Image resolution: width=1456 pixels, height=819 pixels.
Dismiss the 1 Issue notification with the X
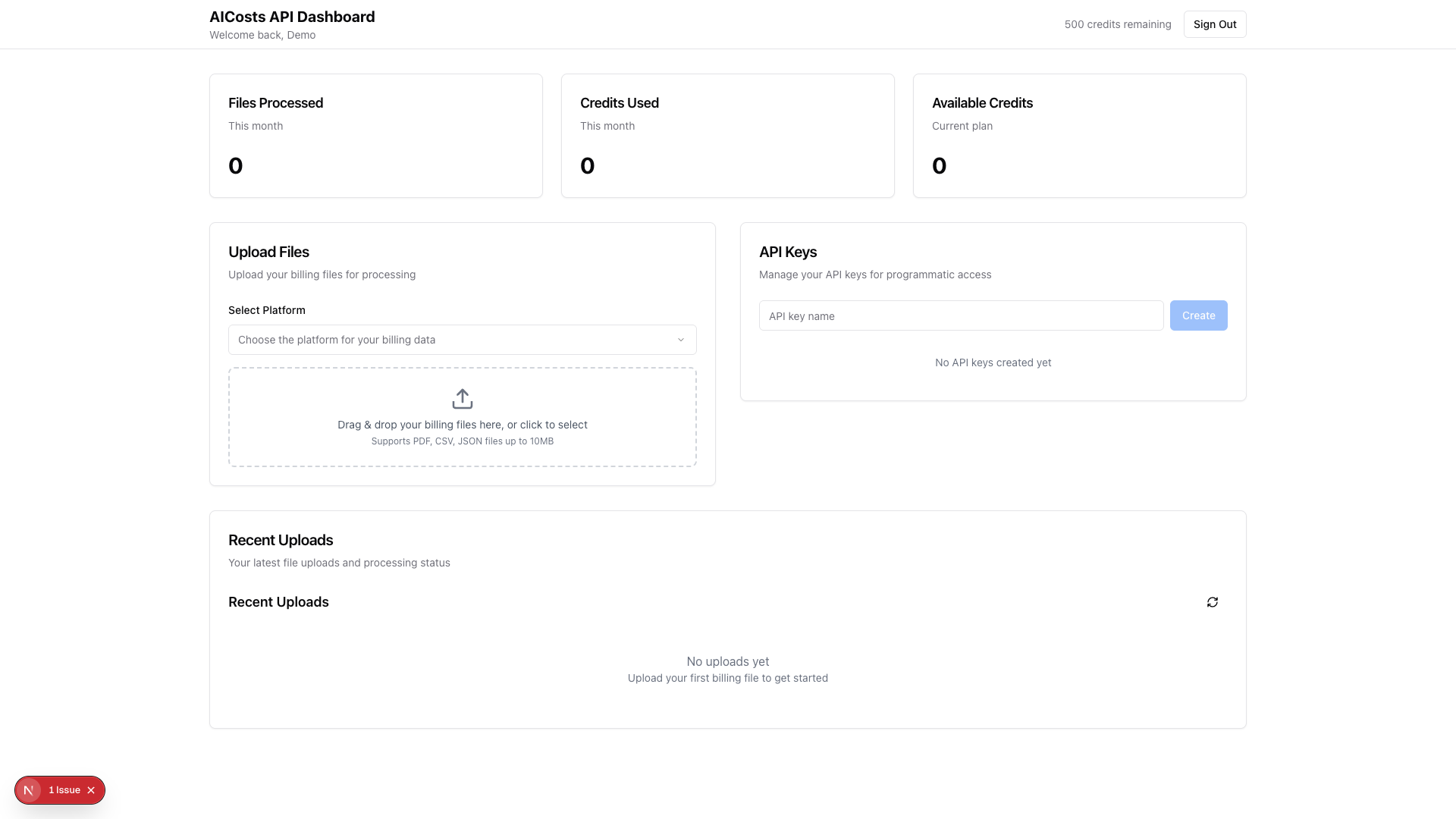coord(90,789)
